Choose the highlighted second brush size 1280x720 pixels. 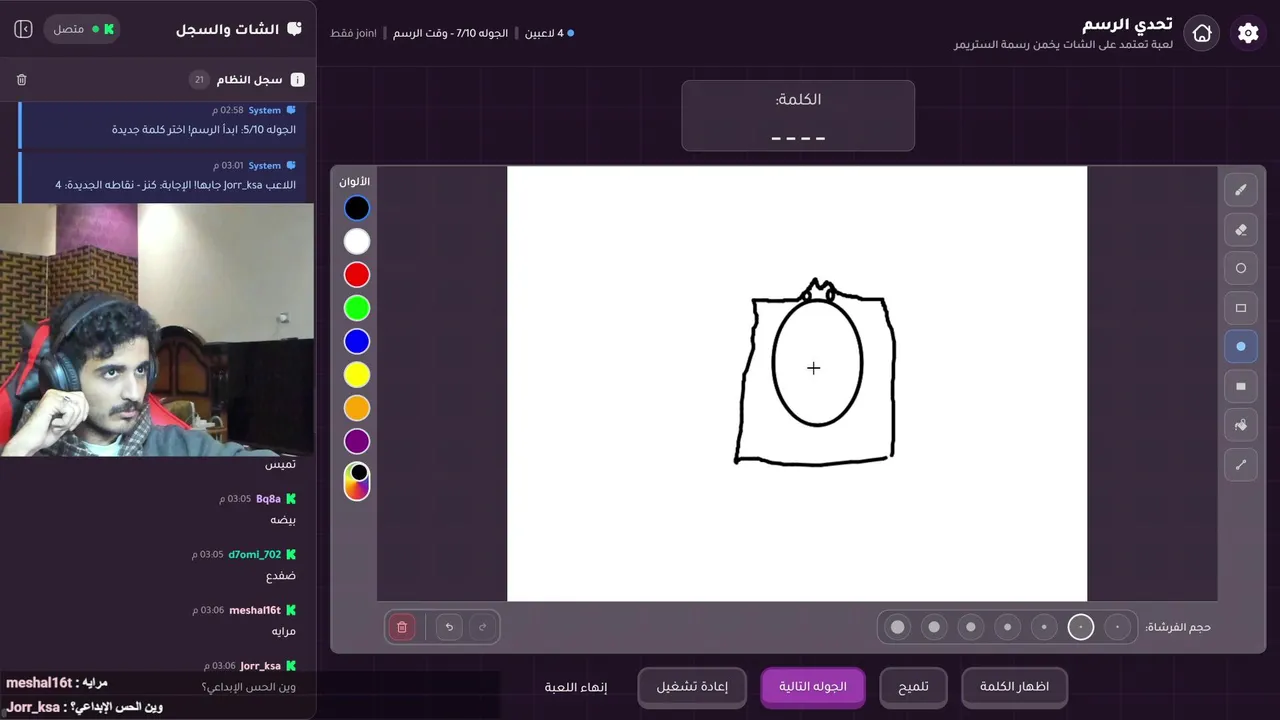click(1081, 627)
